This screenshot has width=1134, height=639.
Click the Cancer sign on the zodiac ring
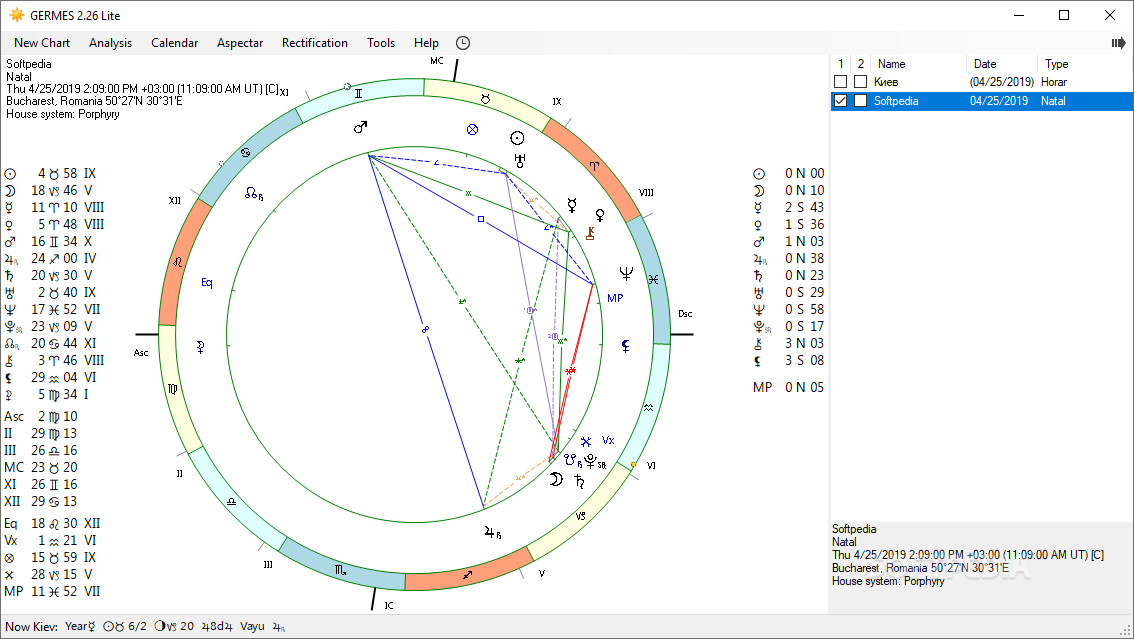pos(246,153)
